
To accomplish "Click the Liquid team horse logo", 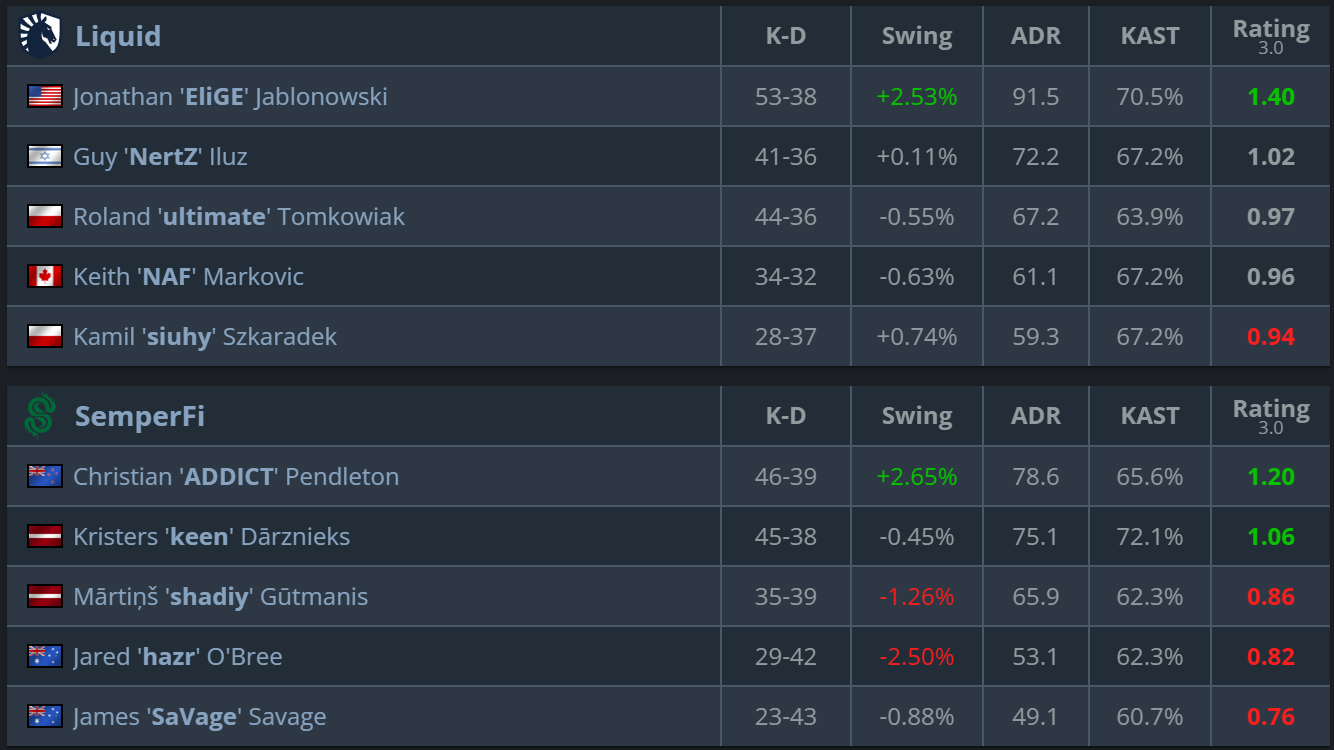I will pos(40,36).
